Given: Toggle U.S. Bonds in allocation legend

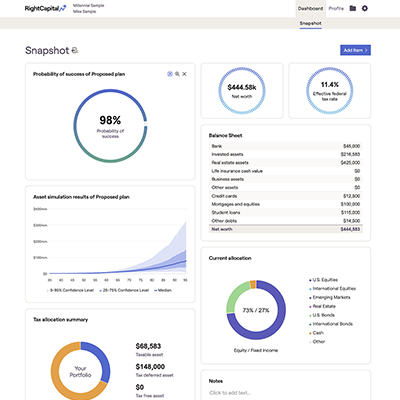Looking at the screenshot, I should [322, 315].
